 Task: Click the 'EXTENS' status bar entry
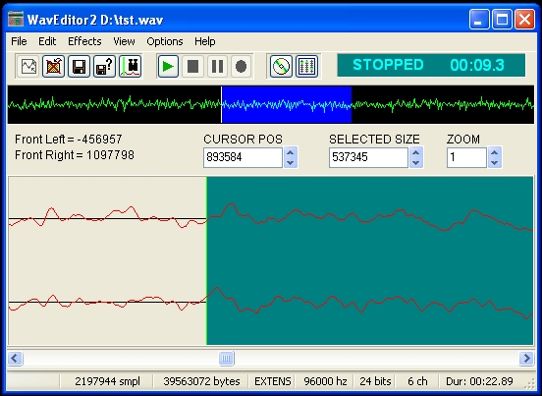tap(273, 381)
